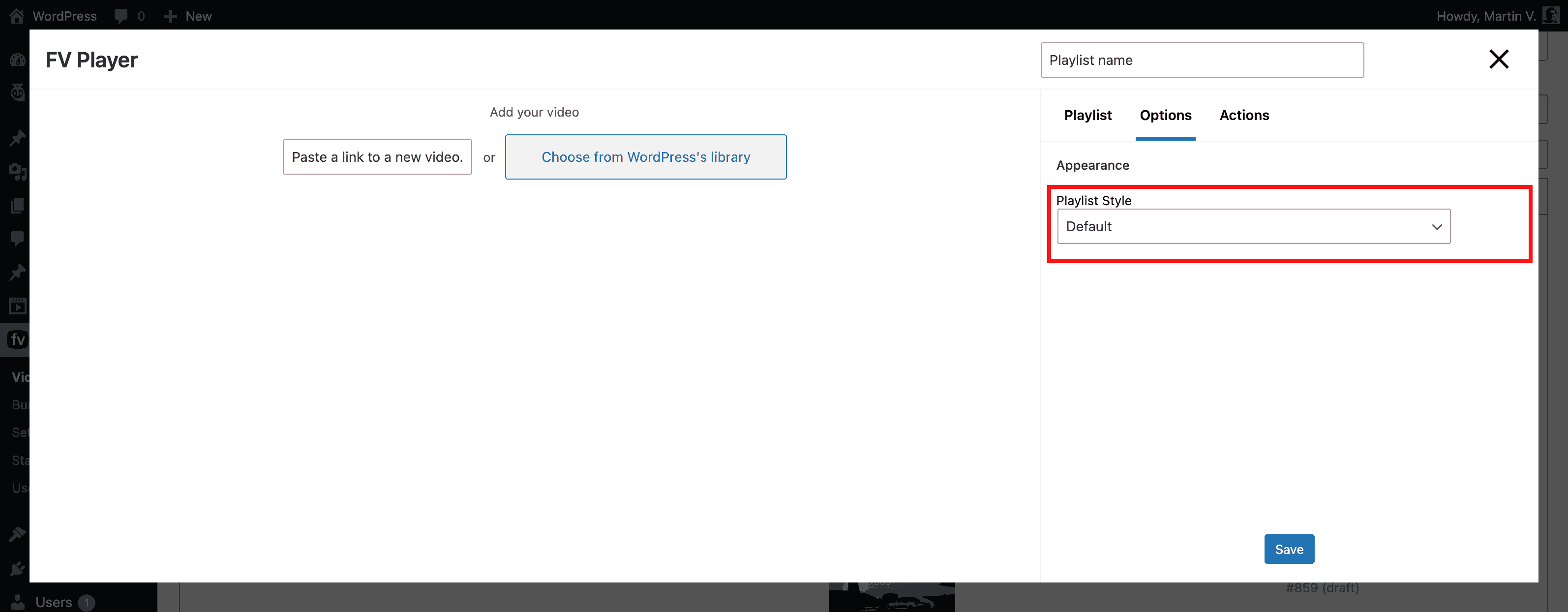
Task: Click the comment count '0' in admin bar
Action: click(141, 16)
